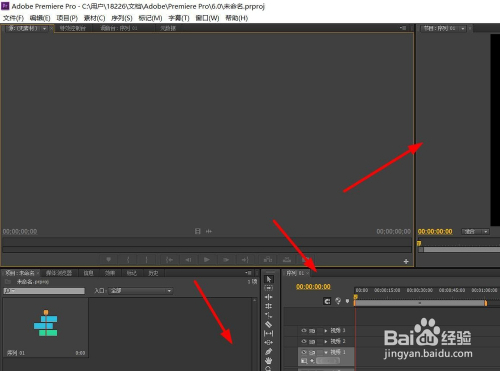Open the Project panel In filter dropdown

pyautogui.click(x=141, y=291)
